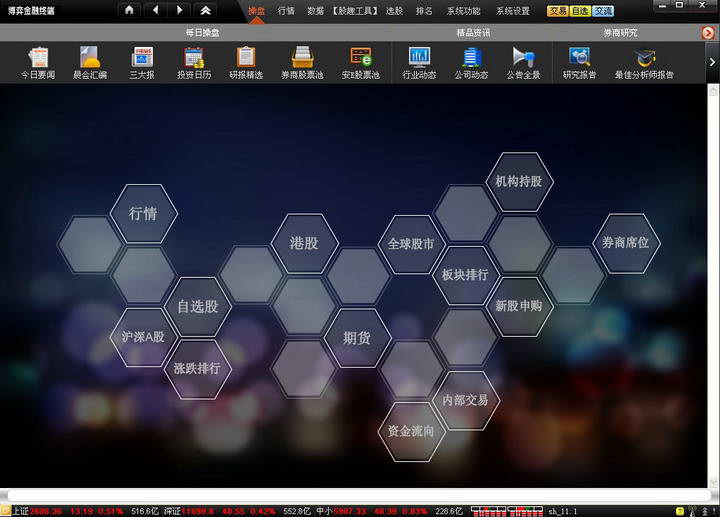720x517 pixels.
Task: Open 公告全景 megaphone icon
Action: 523,58
